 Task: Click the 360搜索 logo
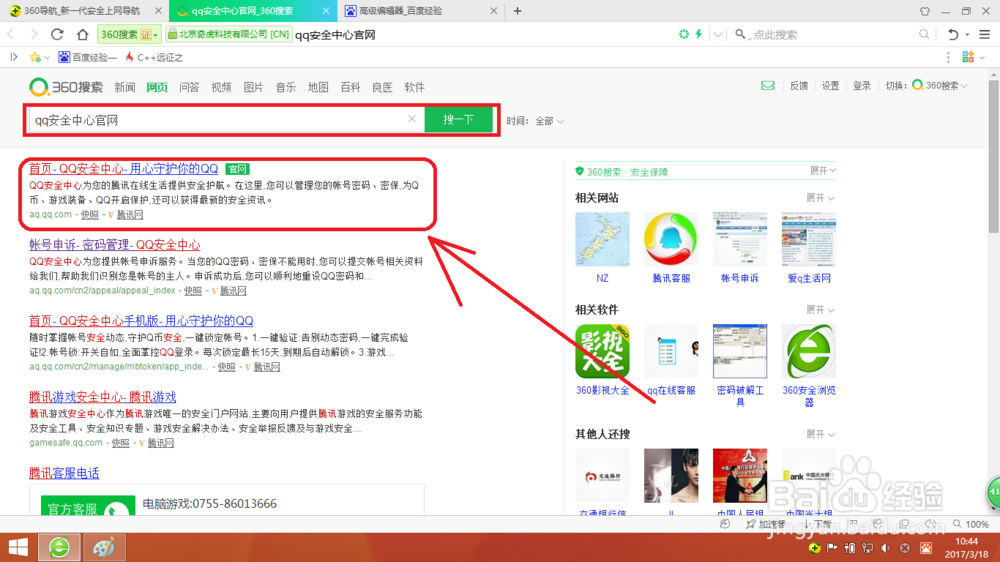click(66, 87)
